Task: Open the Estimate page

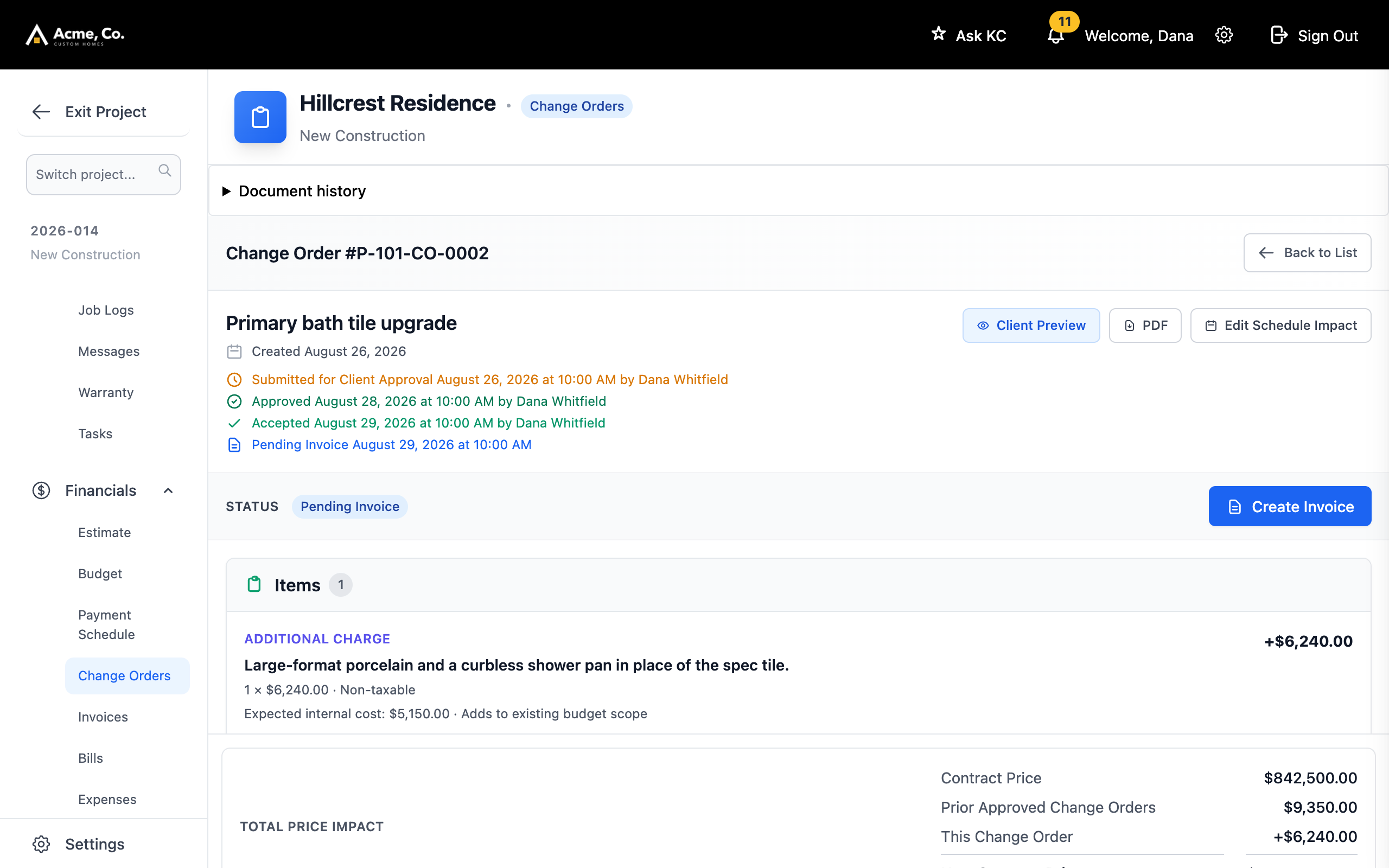Action: click(x=105, y=533)
